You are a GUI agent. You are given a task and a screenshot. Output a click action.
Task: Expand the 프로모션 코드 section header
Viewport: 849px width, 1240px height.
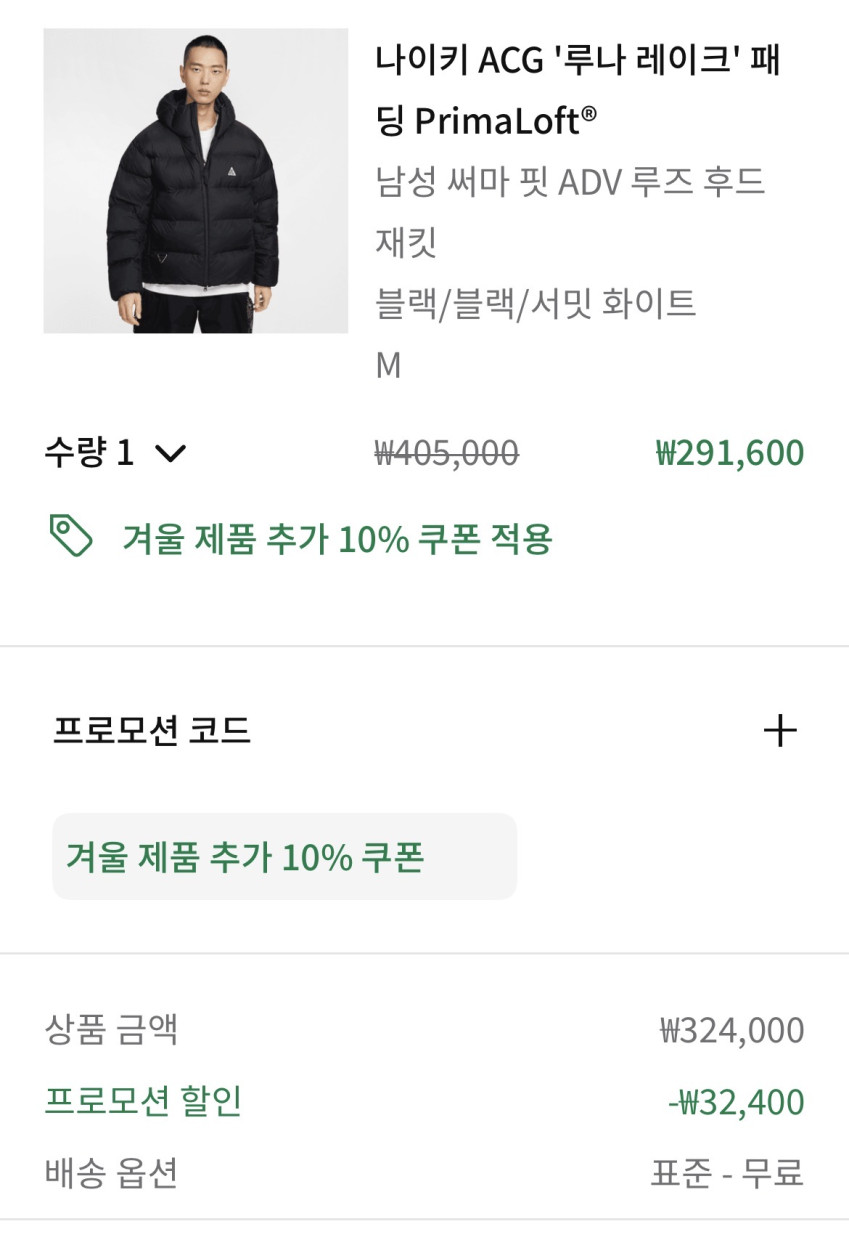[x=152, y=731]
